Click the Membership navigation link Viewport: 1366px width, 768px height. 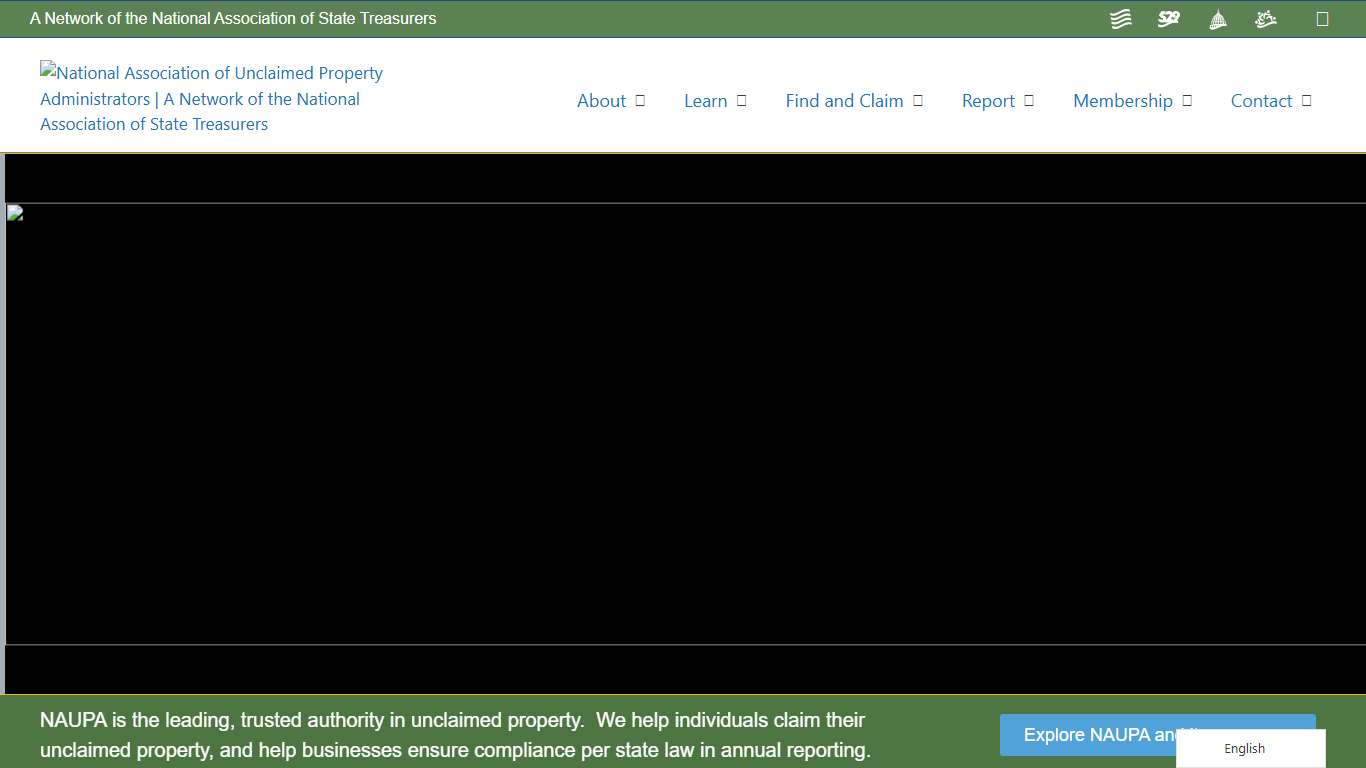1123,100
